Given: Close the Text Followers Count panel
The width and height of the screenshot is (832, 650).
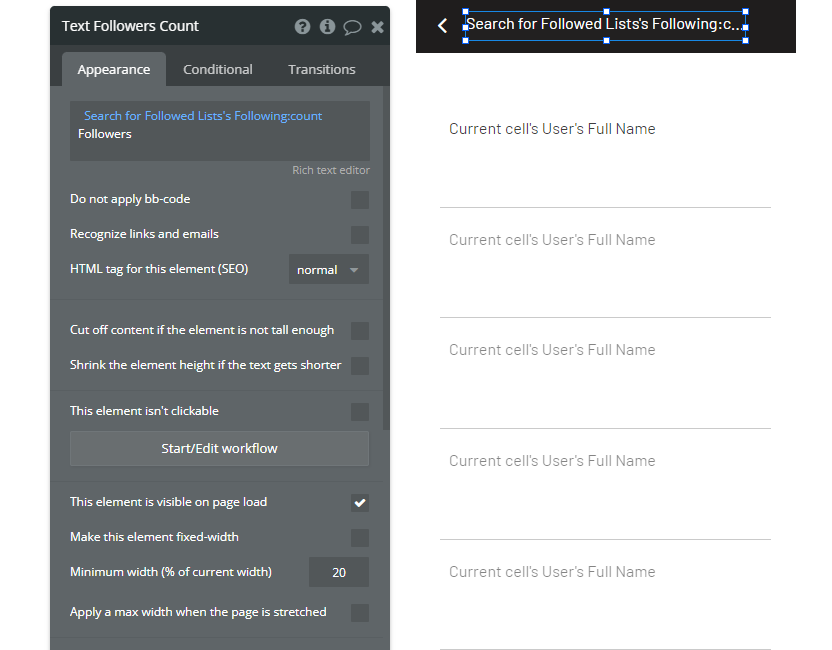Looking at the screenshot, I should pyautogui.click(x=377, y=27).
